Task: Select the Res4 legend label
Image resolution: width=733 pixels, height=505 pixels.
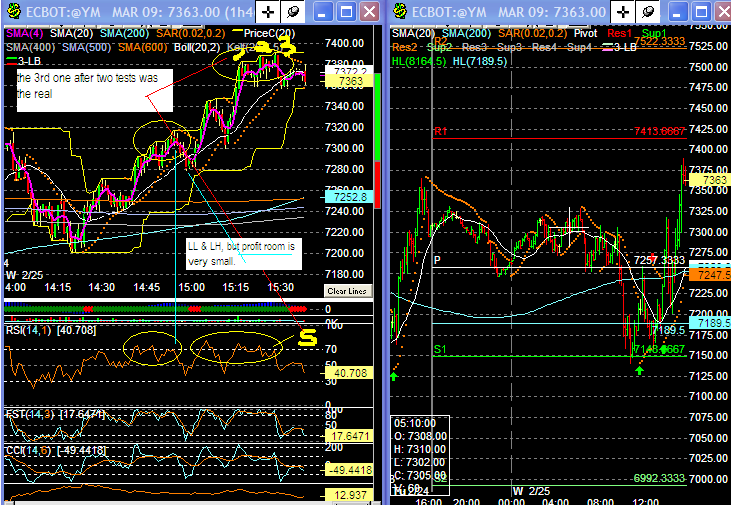Action: coord(545,47)
